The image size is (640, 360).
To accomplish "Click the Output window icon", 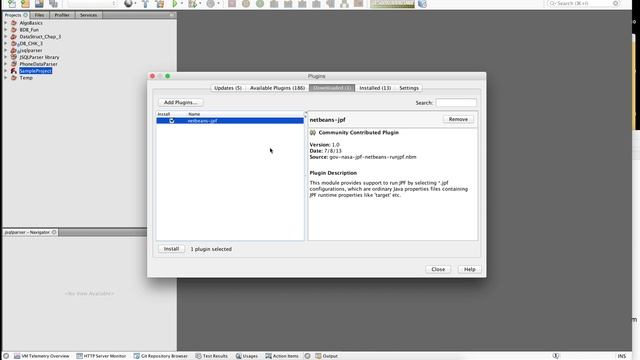I will coord(318,356).
